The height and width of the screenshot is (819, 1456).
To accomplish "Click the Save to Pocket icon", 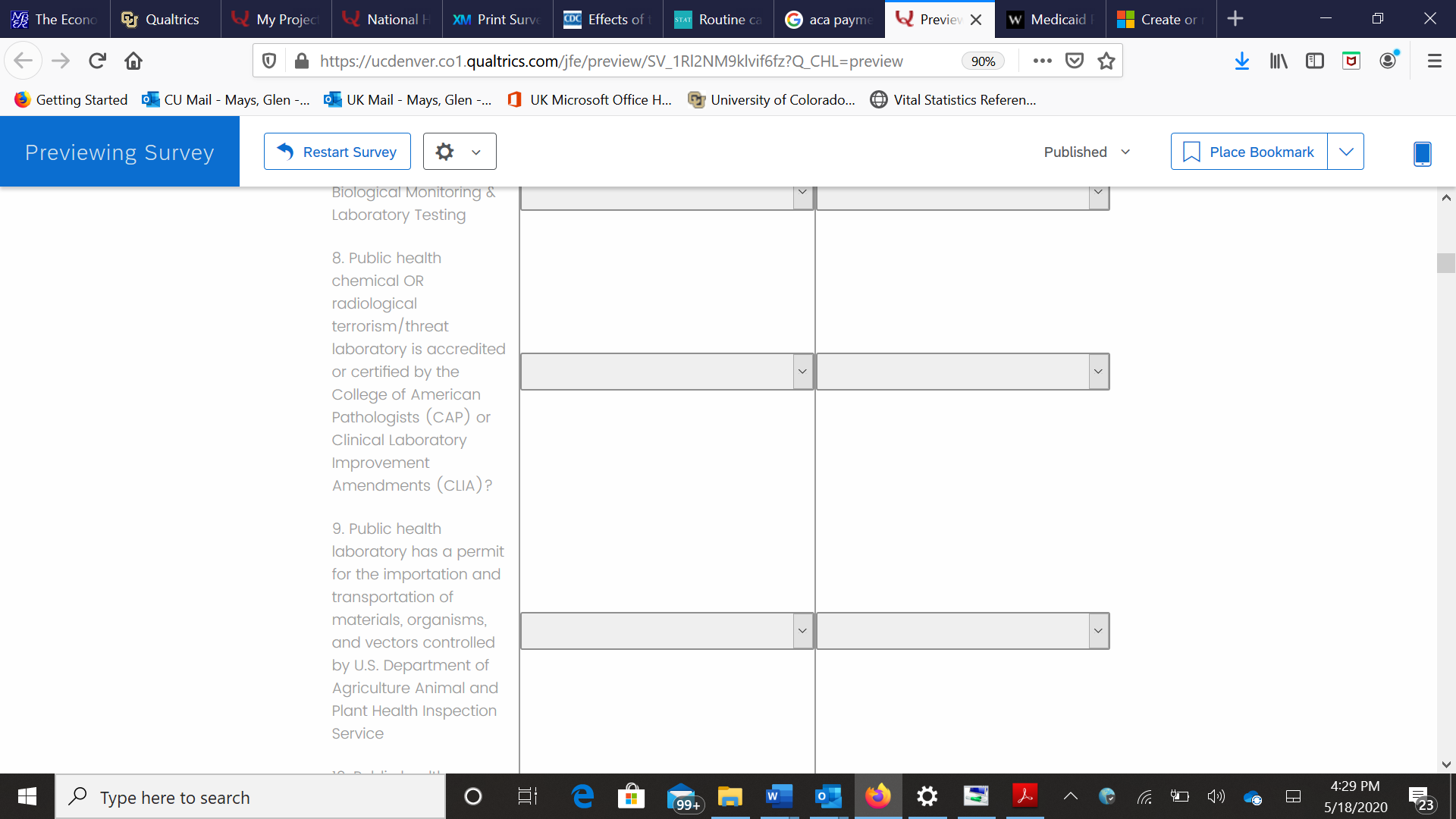I will coord(1075,61).
